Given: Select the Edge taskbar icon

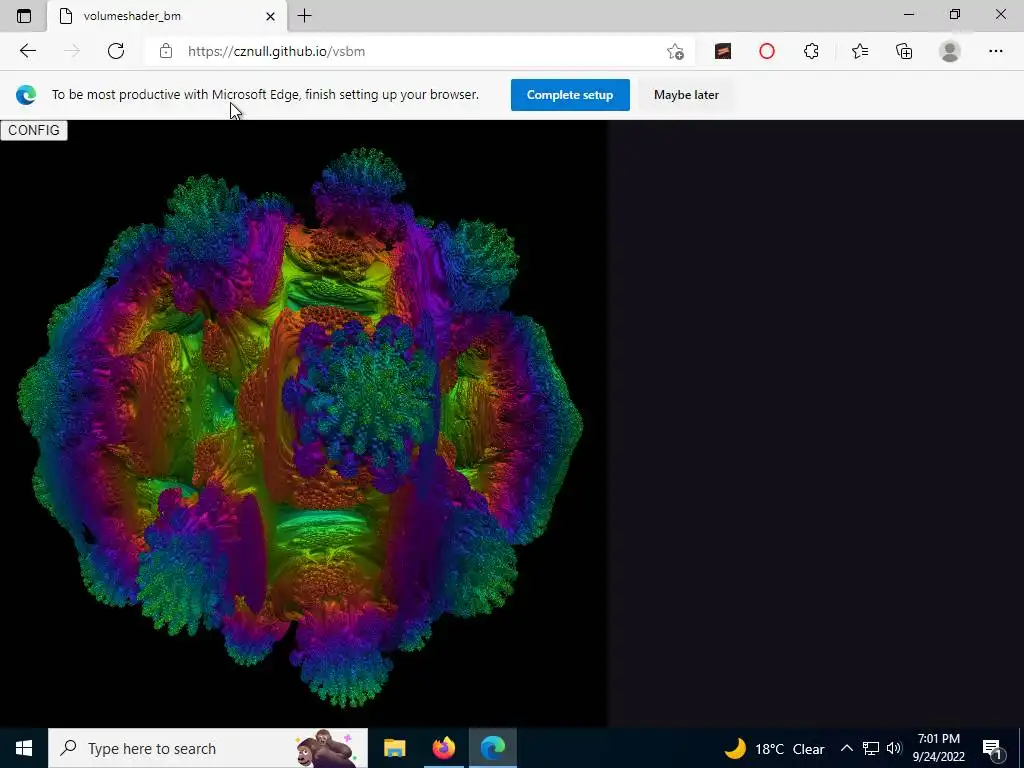Looking at the screenshot, I should coord(493,748).
